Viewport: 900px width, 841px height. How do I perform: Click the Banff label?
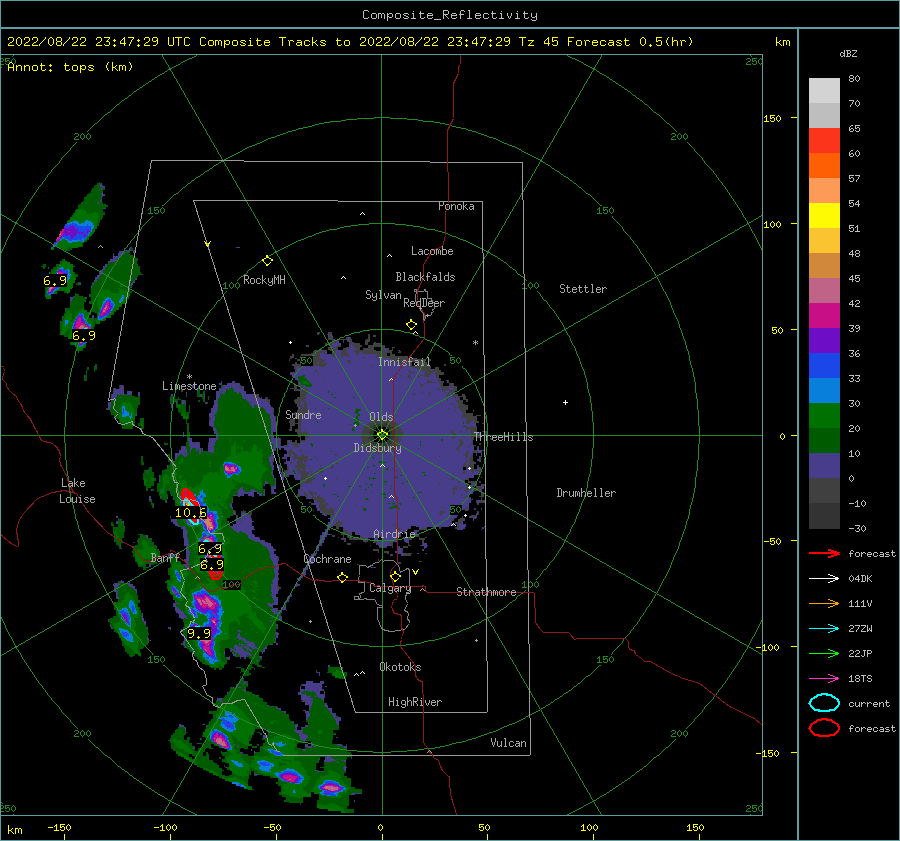165,558
